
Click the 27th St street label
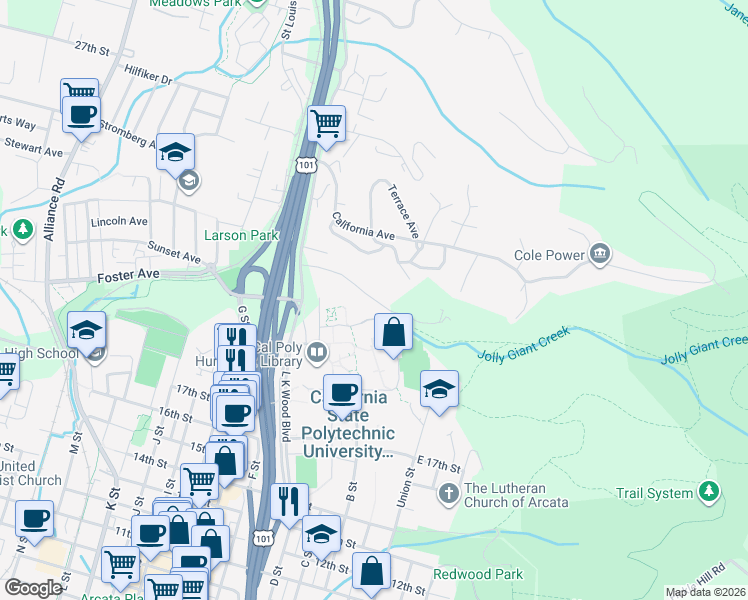92,48
